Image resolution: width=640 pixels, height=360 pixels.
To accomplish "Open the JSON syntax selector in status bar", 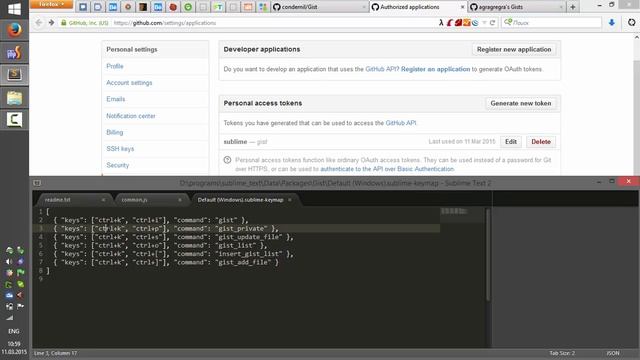I will [613, 353].
